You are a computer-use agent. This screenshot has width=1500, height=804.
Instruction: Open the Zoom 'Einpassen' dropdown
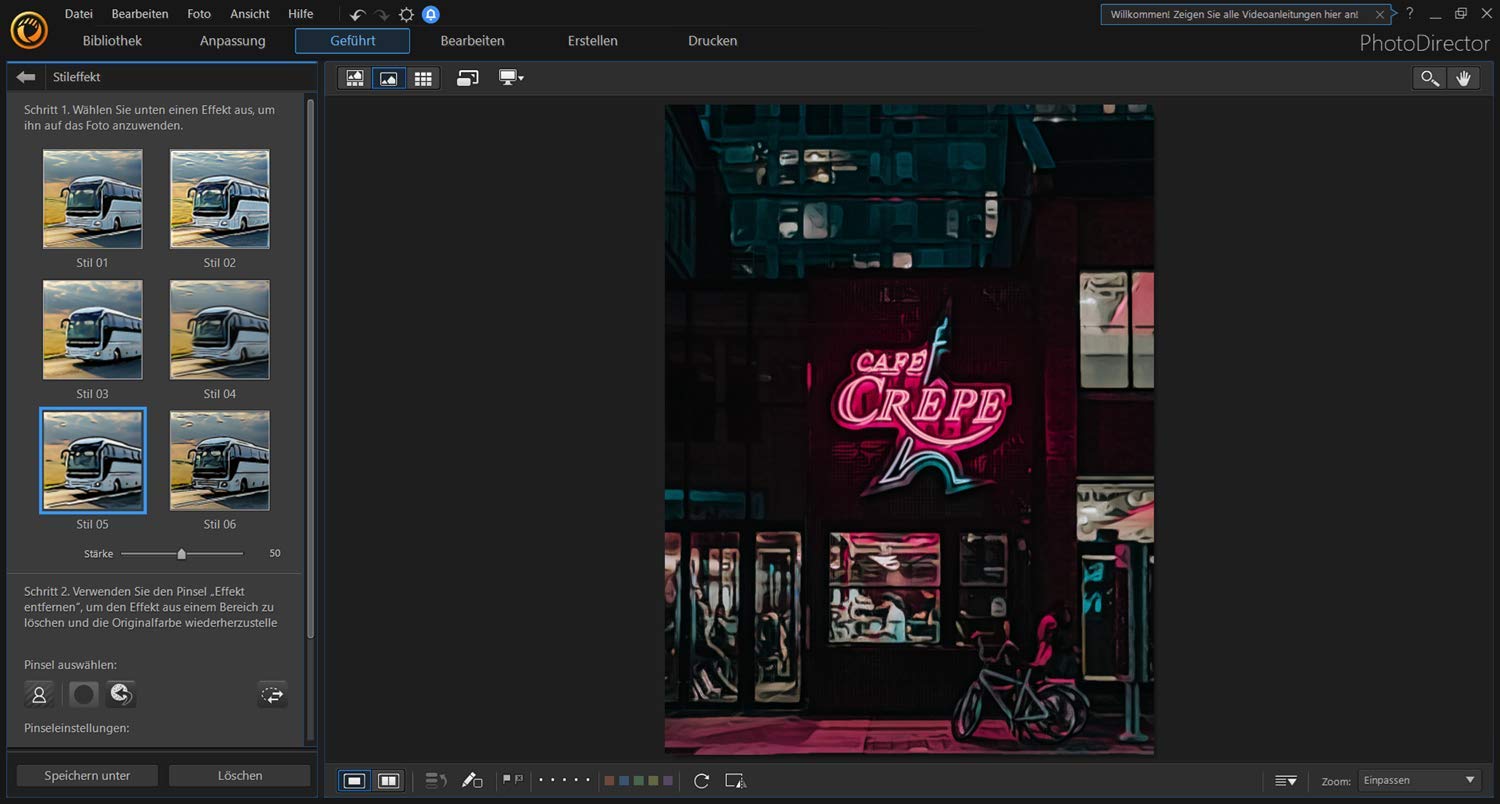coord(1419,780)
